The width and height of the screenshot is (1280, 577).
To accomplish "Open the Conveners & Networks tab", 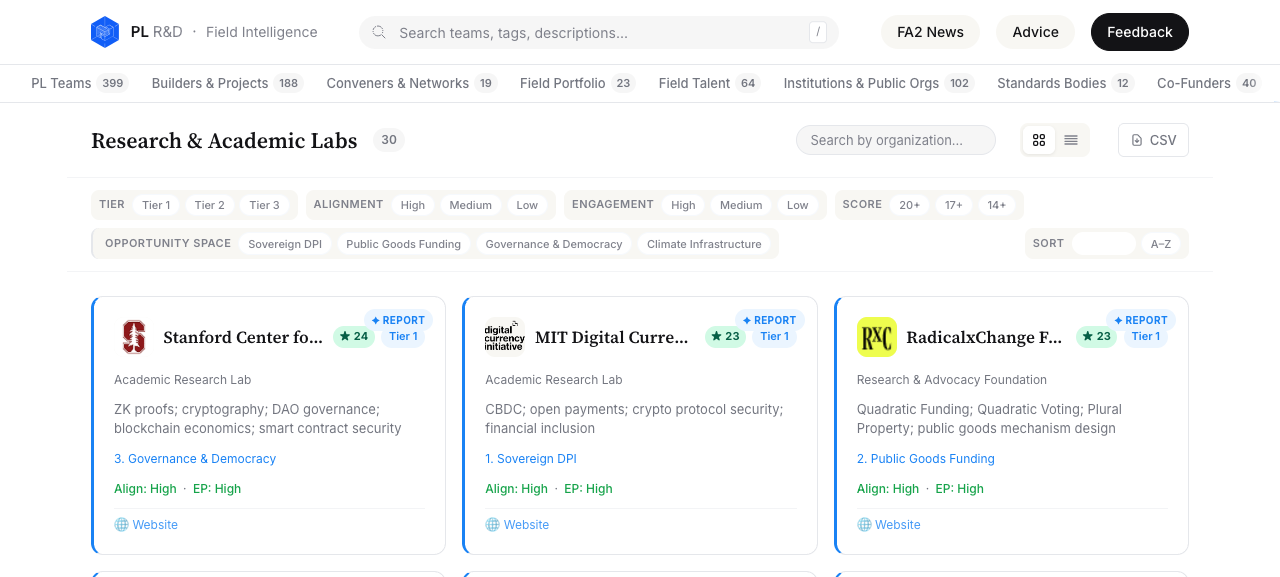I will (x=411, y=83).
